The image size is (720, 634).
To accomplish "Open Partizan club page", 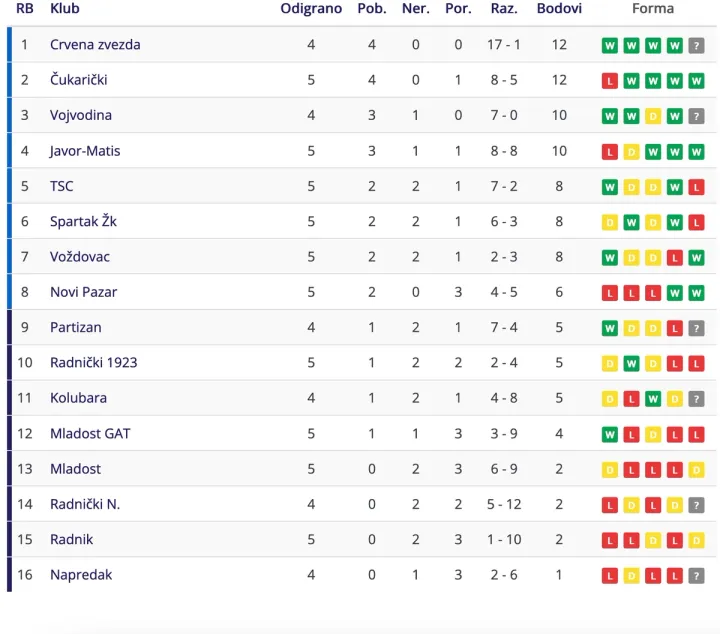I will (x=76, y=328).
